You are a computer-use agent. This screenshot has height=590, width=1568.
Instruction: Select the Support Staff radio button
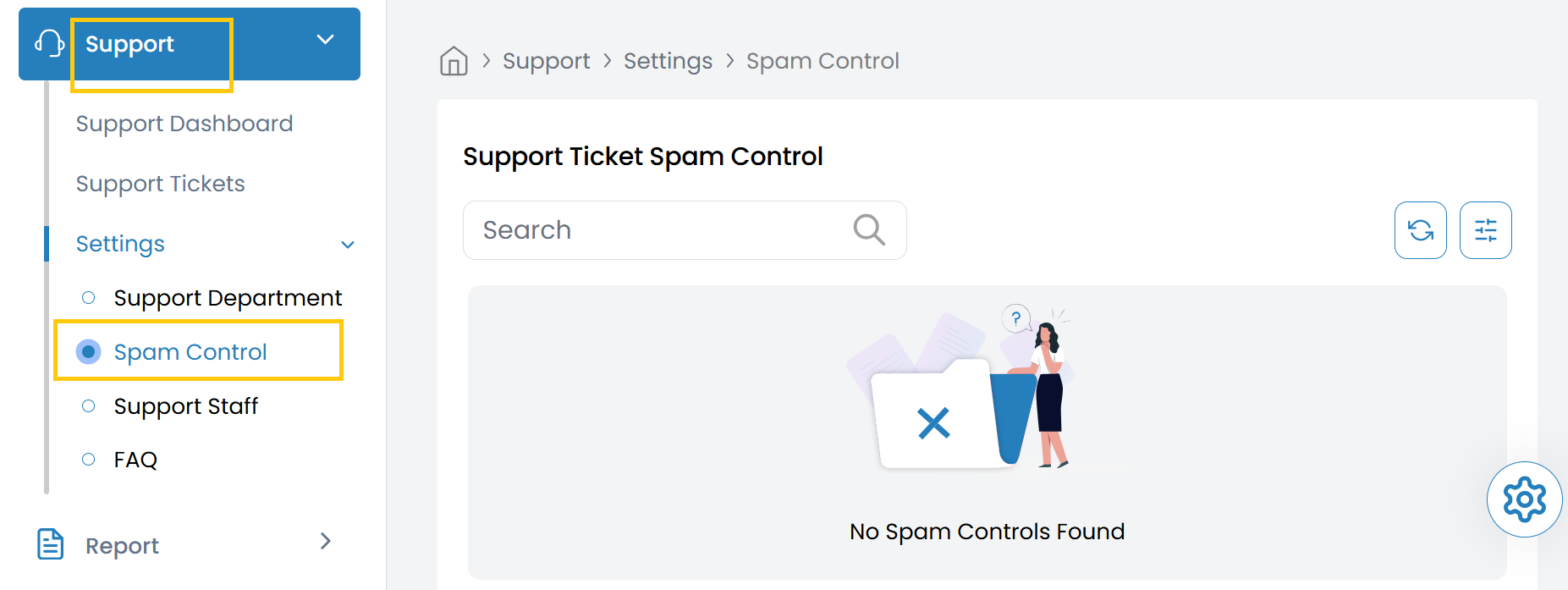point(88,406)
